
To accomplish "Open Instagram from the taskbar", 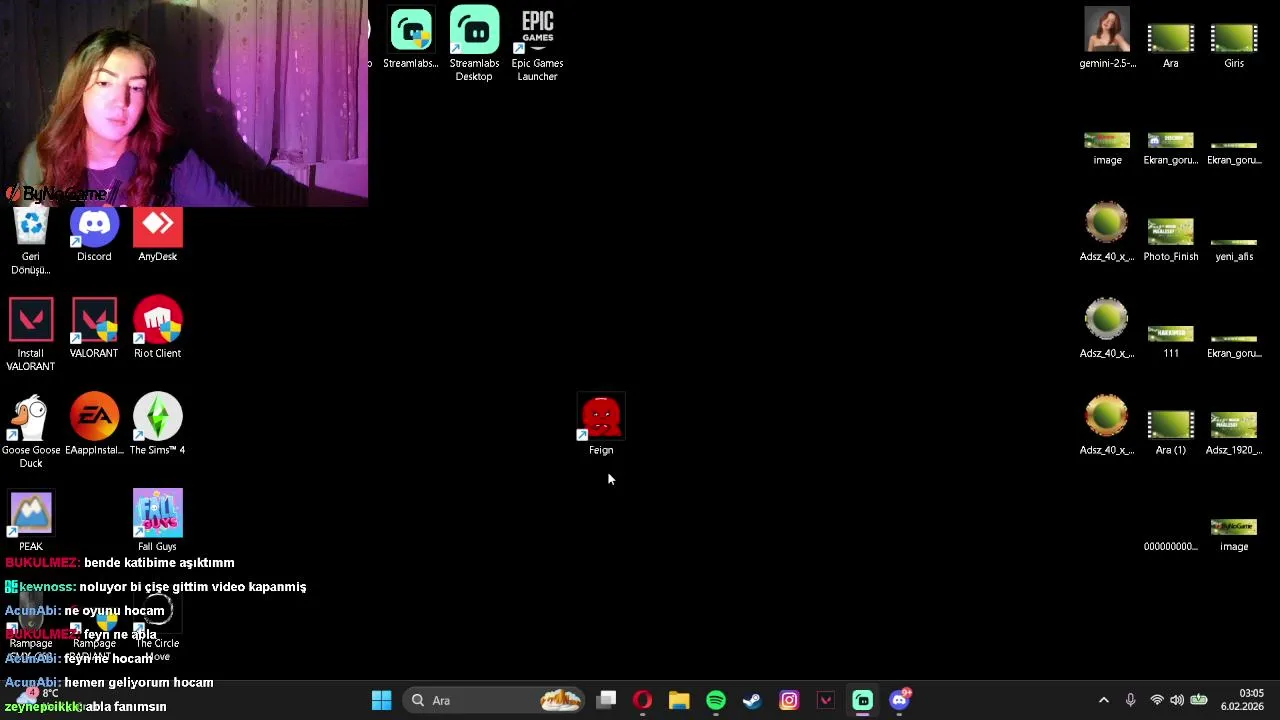I will [789, 700].
